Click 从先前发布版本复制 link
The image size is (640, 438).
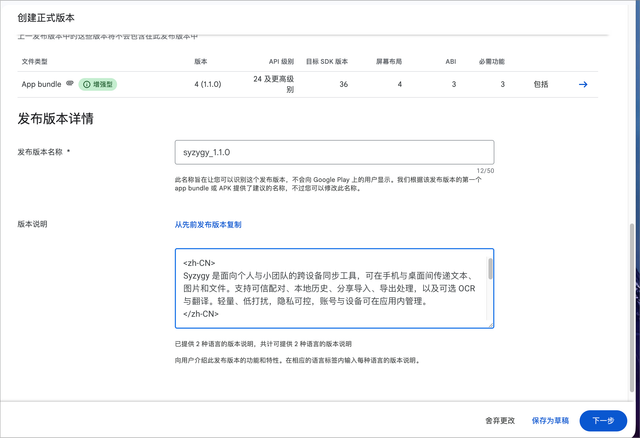point(208,225)
